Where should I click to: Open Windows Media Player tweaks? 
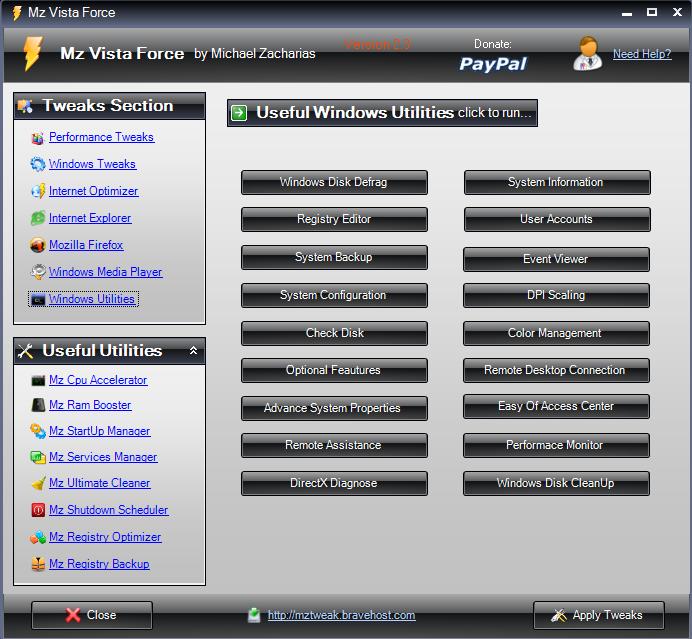[x=105, y=272]
